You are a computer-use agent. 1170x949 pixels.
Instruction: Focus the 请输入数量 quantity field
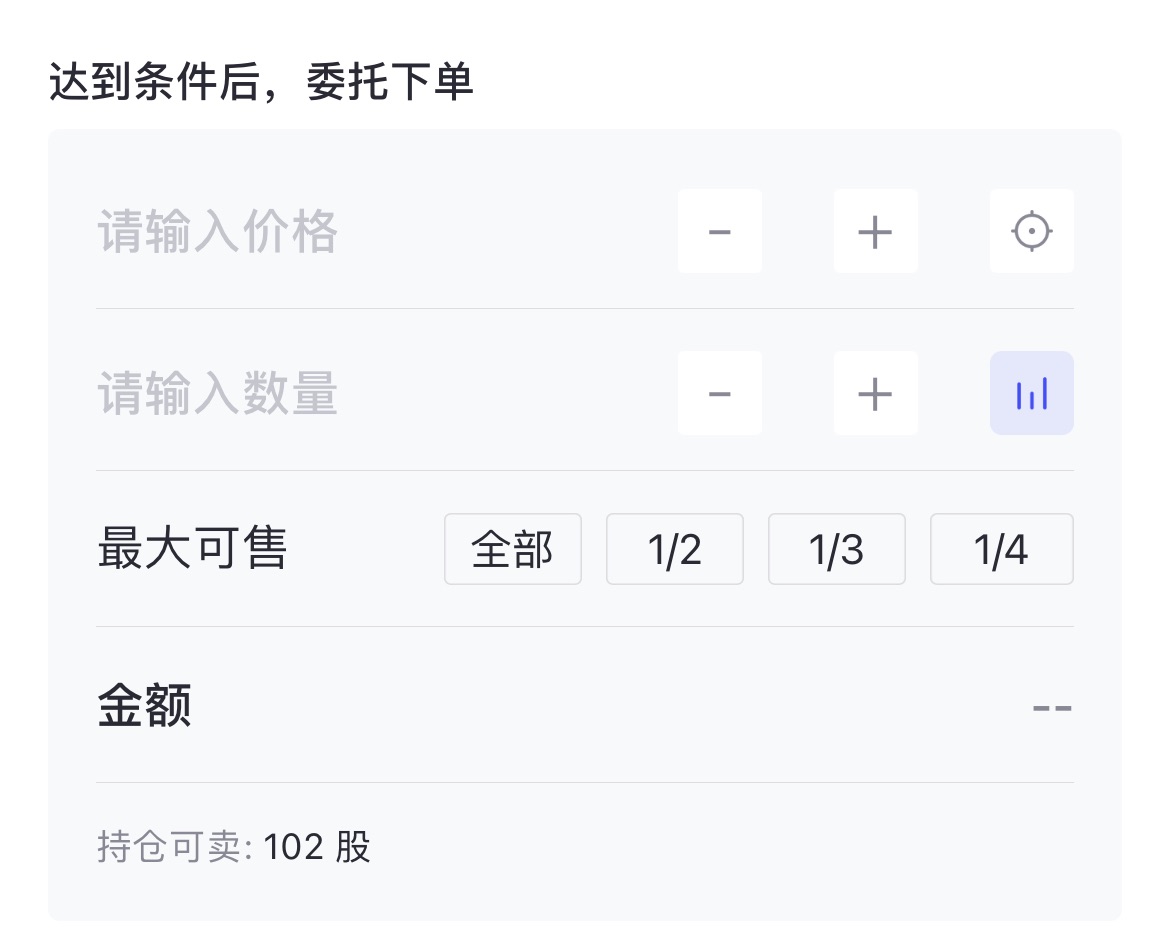tap(381, 393)
